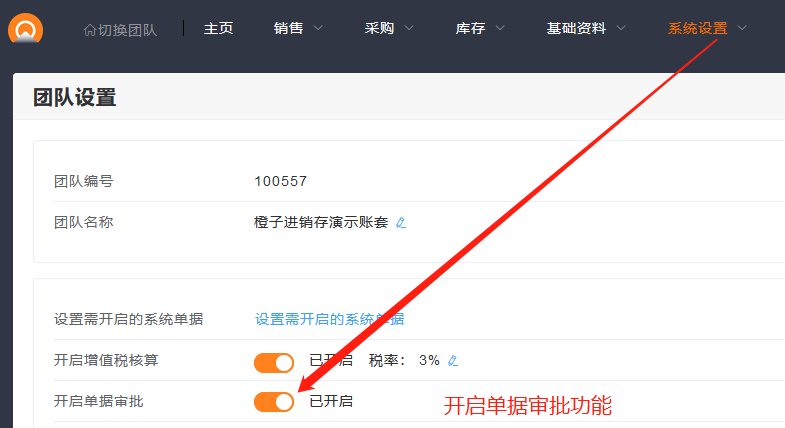
Task: Click the team name 橙子进销存演示账套
Action: tap(321, 222)
